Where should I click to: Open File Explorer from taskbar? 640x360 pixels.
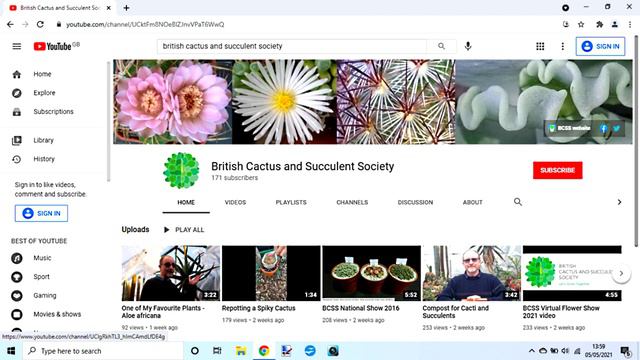(x=241, y=351)
